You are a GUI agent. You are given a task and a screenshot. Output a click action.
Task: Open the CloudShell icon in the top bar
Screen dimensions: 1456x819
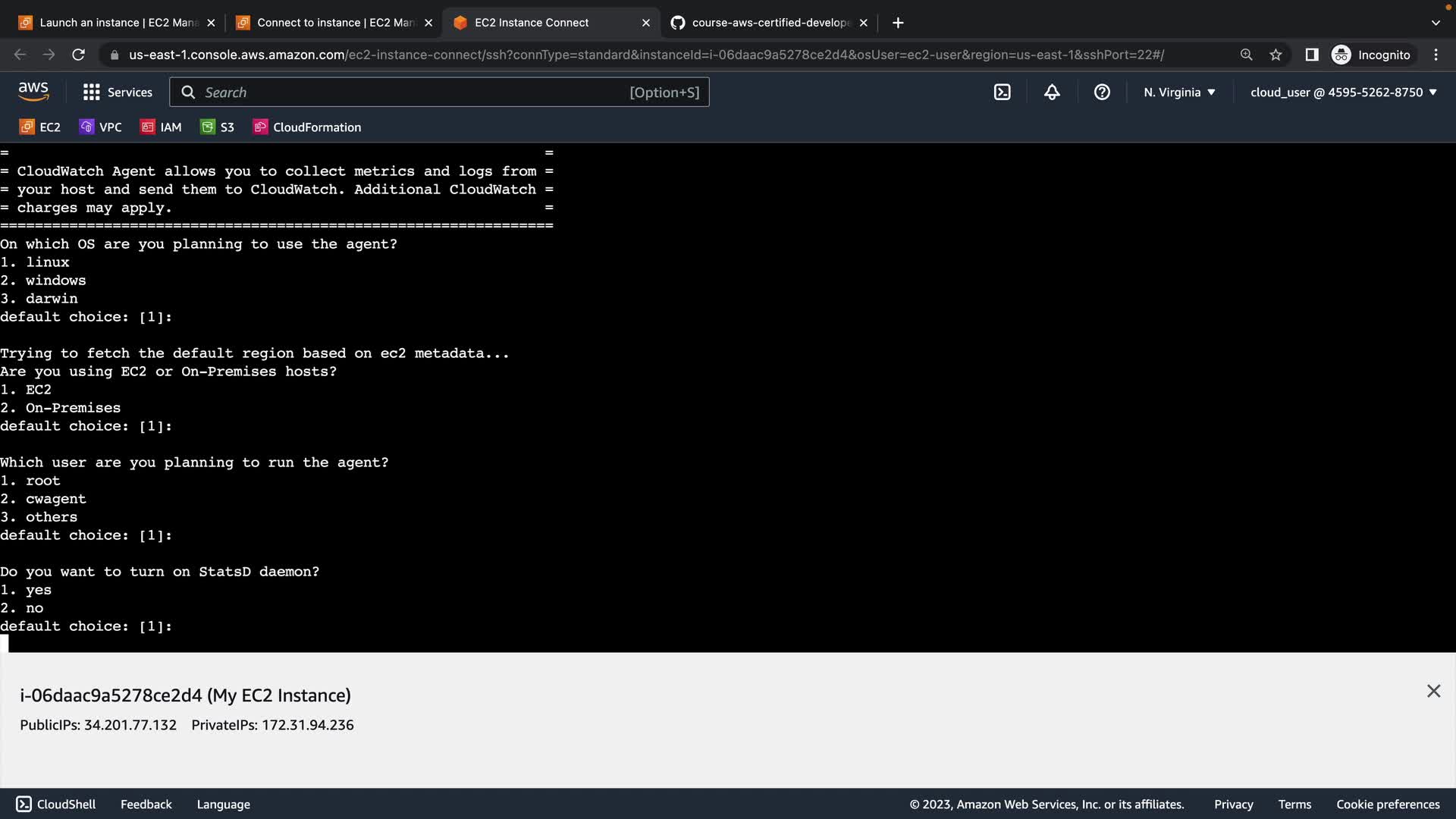point(1002,93)
